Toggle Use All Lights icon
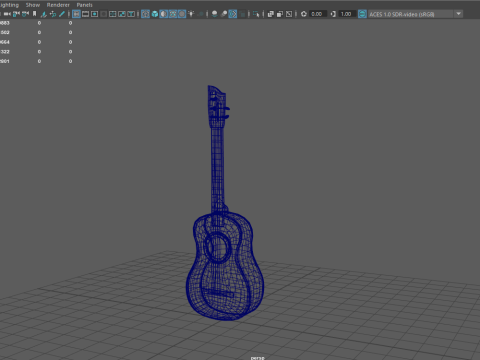The height and width of the screenshot is (360, 480). click(x=191, y=14)
